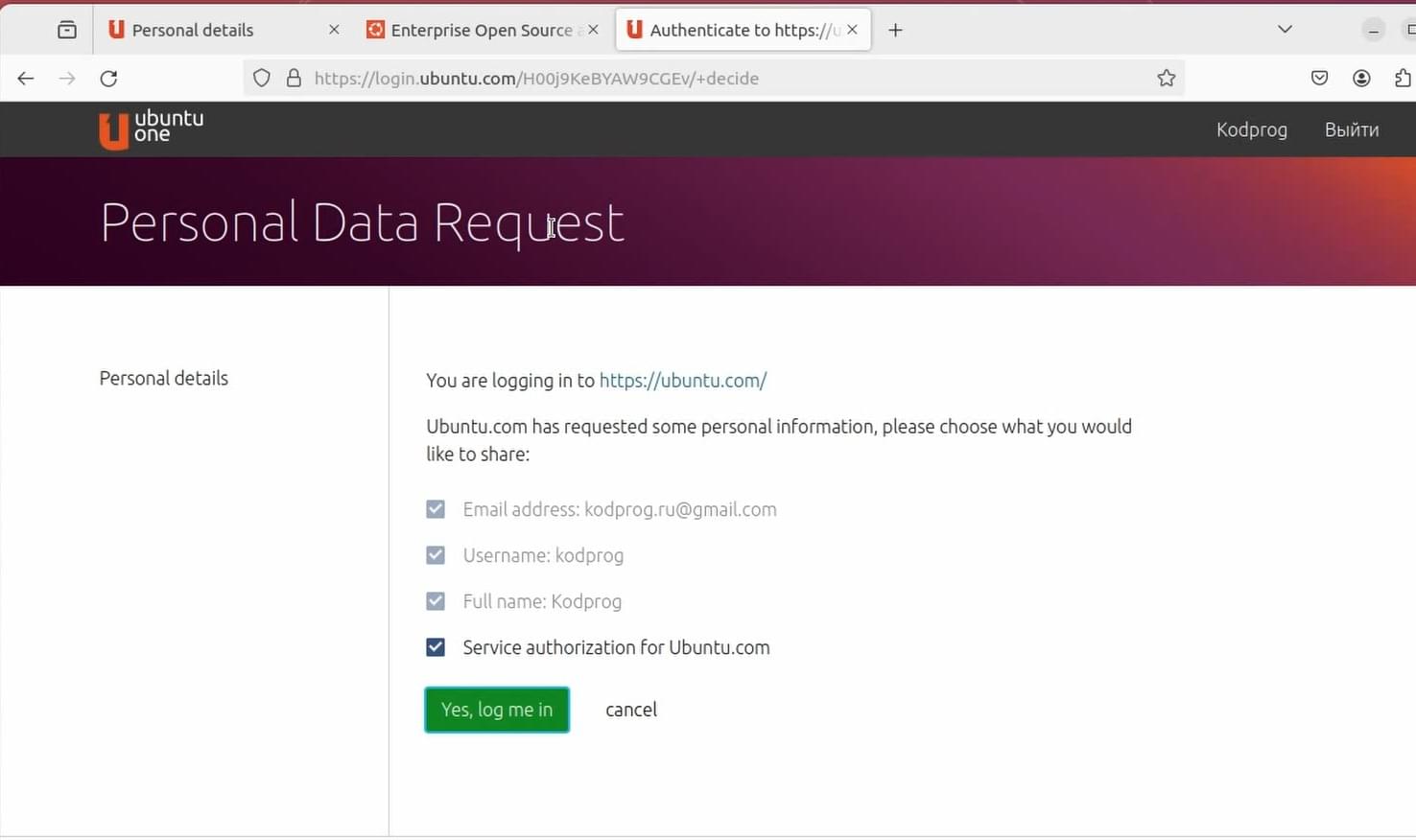Screen dimensions: 1416x840
Task: Open Firefox account icon
Action: pyautogui.click(x=1361, y=79)
